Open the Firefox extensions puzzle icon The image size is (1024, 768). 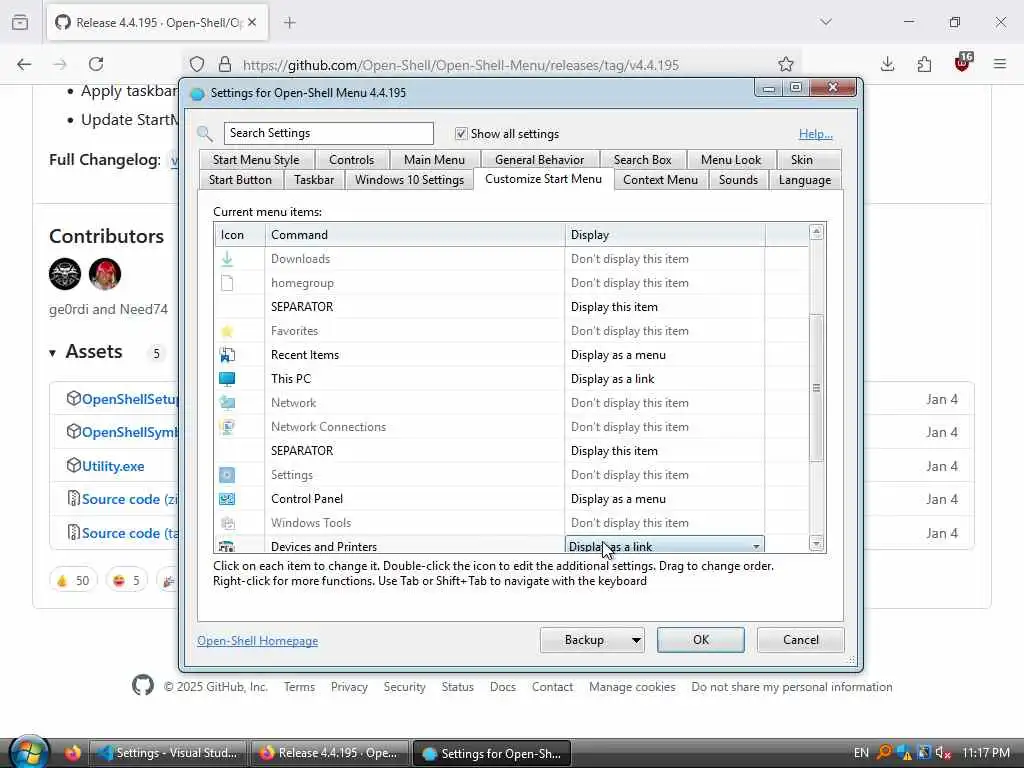(x=924, y=64)
